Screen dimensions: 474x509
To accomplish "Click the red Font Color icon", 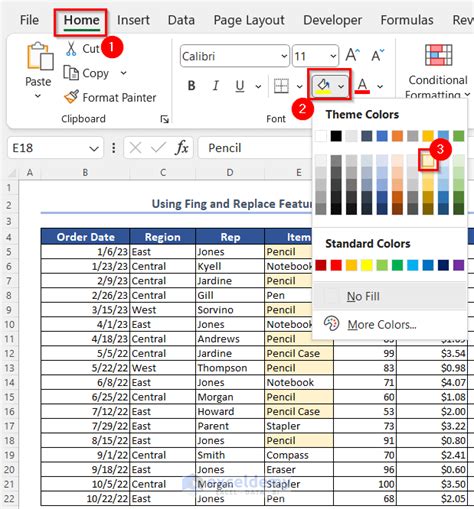I will point(363,86).
